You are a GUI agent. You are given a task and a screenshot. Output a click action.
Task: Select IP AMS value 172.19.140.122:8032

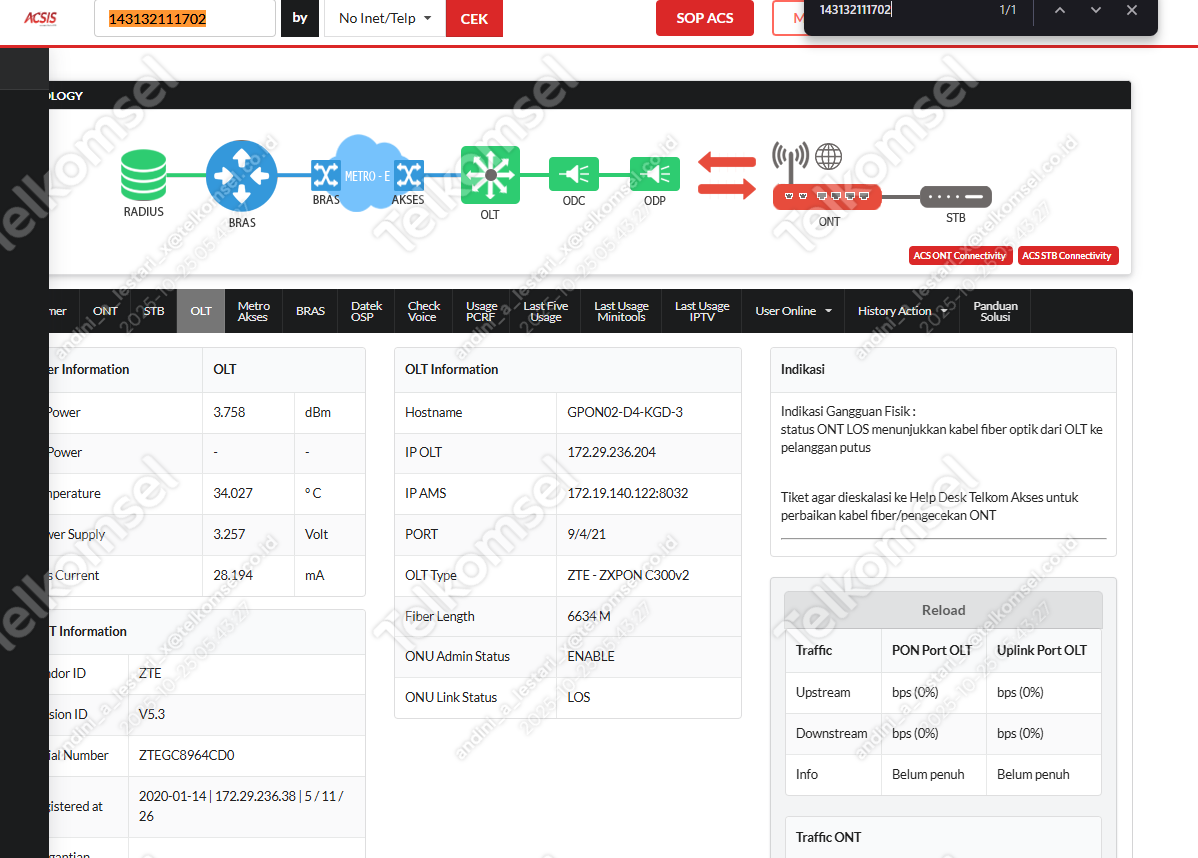[x=627, y=494]
